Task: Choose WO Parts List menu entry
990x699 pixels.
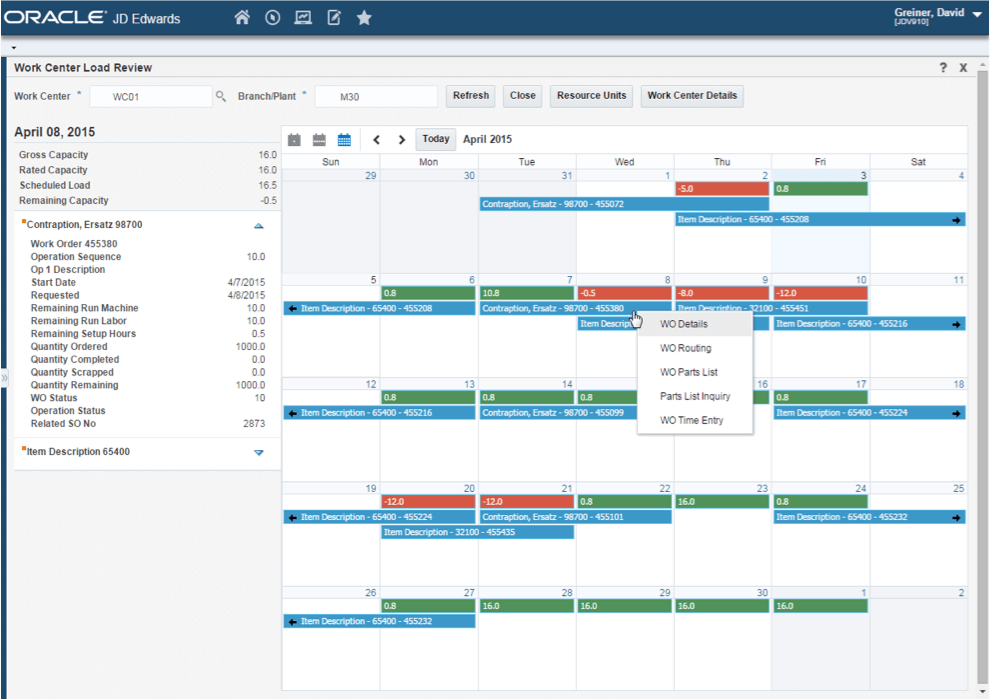Action: (688, 372)
